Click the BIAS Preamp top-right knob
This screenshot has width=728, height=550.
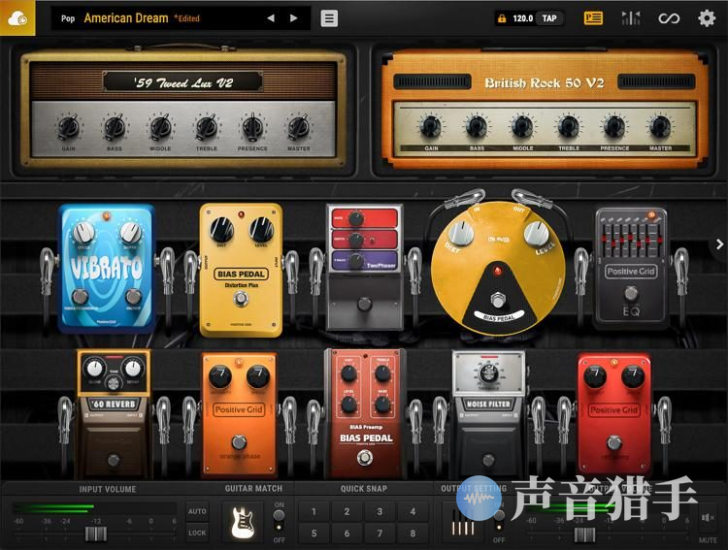pos(382,372)
